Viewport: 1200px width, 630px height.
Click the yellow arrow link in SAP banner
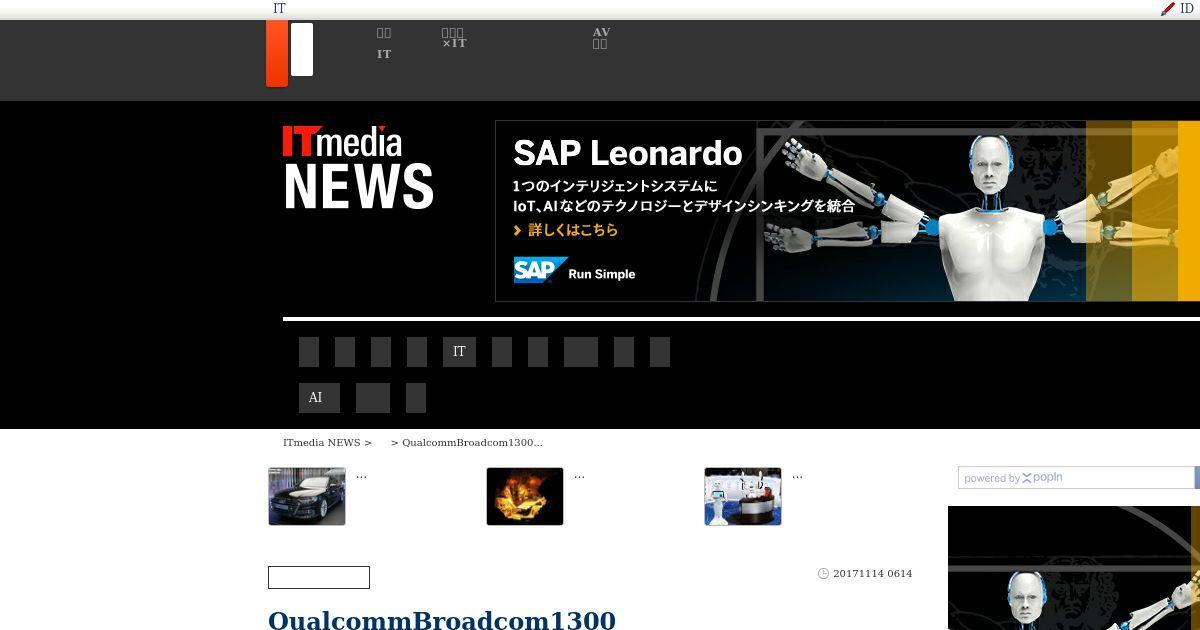pyautogui.click(x=566, y=230)
